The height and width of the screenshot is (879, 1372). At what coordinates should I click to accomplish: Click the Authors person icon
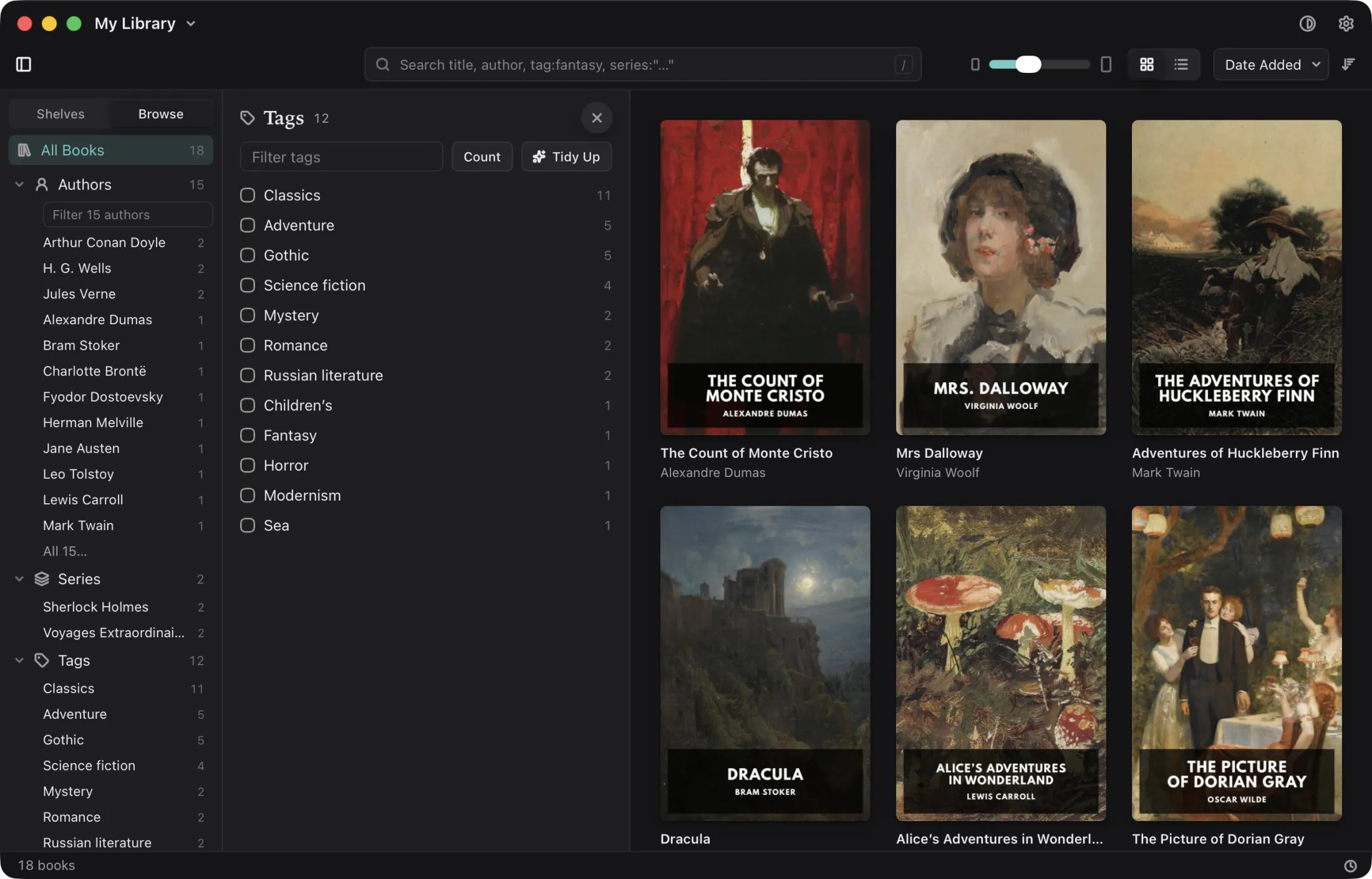[x=42, y=185]
